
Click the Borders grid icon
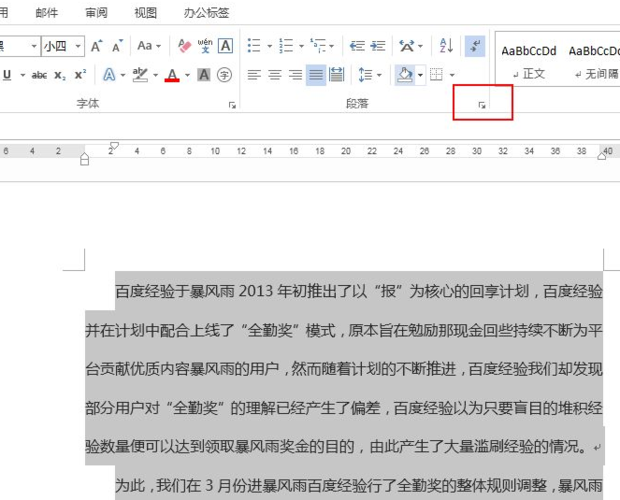pos(436,74)
